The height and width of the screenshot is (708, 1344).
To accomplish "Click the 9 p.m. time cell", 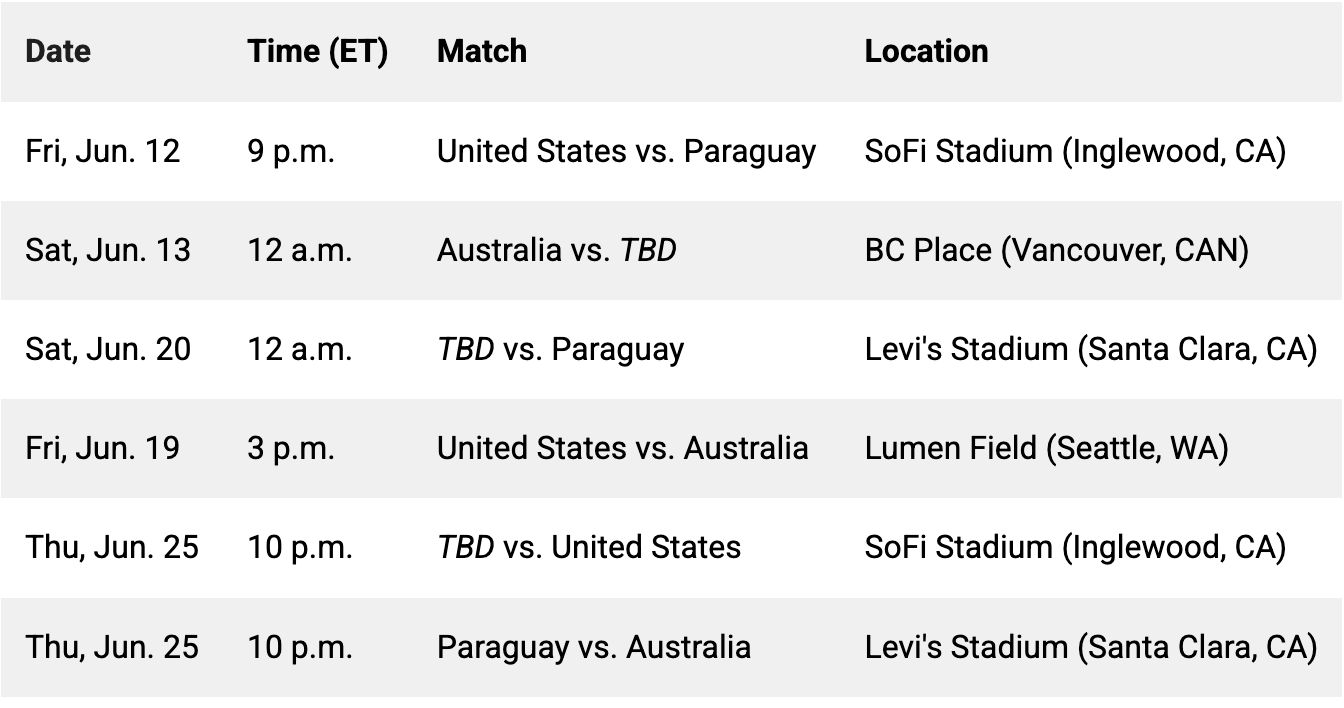I will pyautogui.click(x=291, y=151).
